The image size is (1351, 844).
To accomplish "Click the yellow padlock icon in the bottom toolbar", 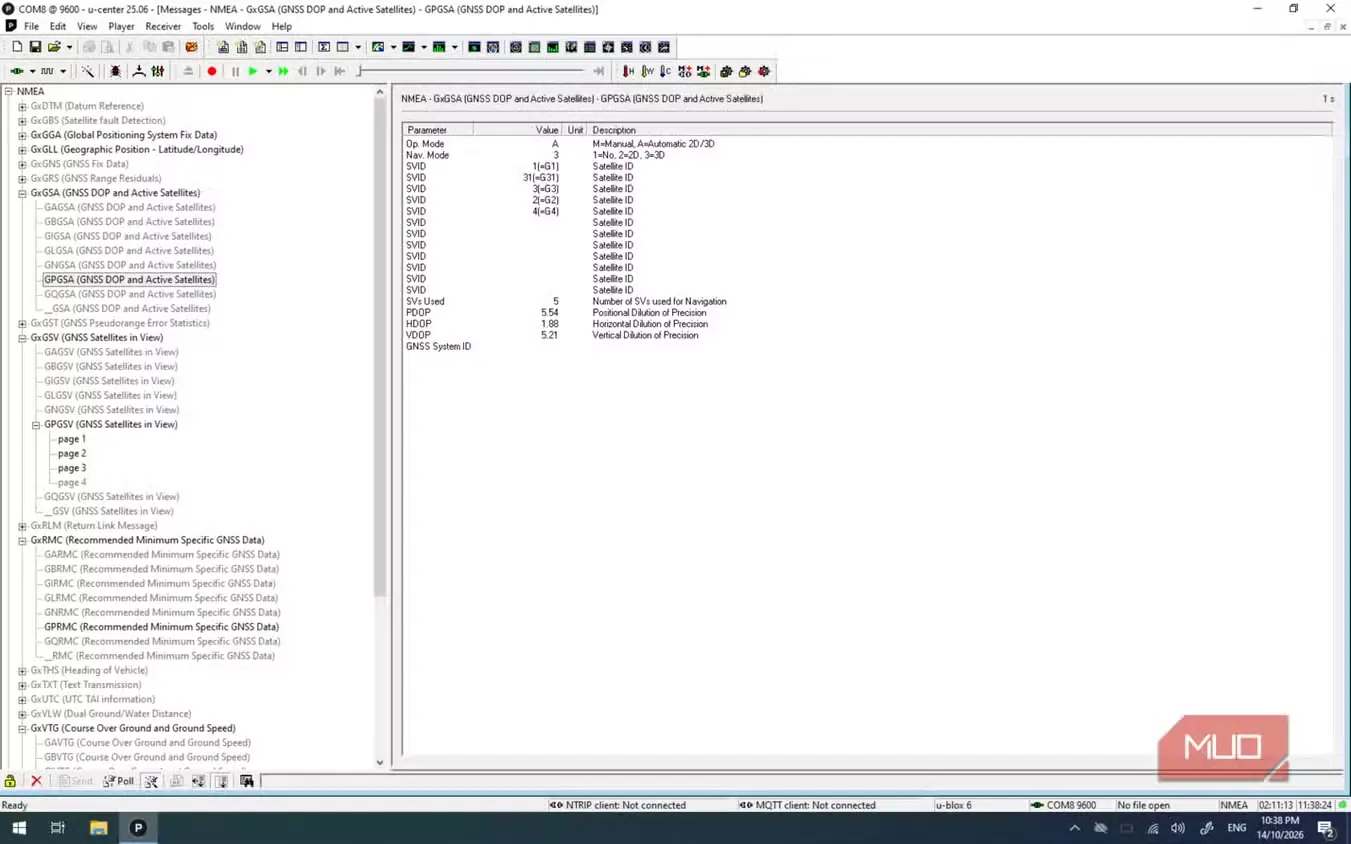I will [x=10, y=781].
